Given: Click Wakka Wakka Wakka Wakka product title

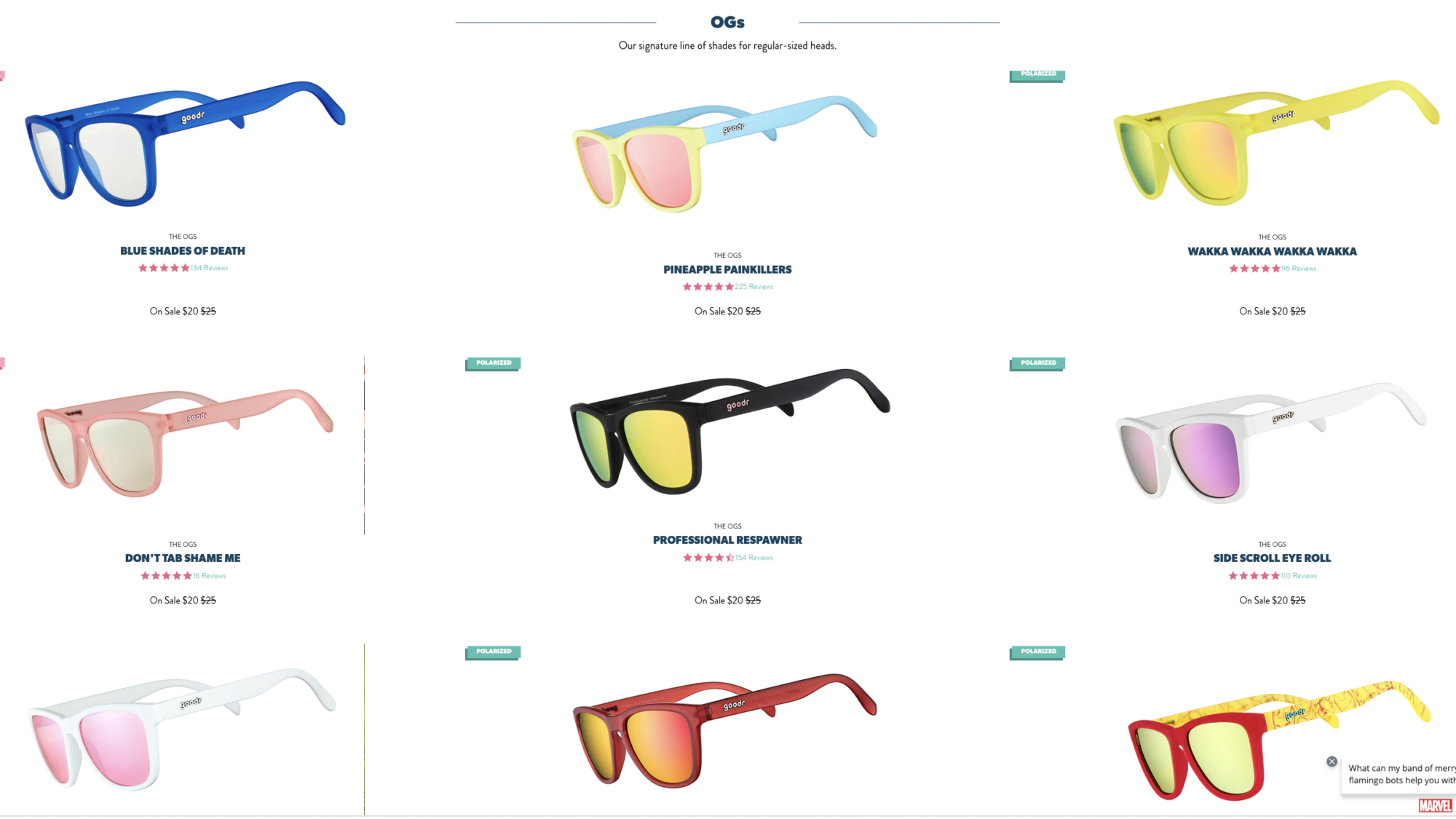Looking at the screenshot, I should pyautogui.click(x=1272, y=251).
